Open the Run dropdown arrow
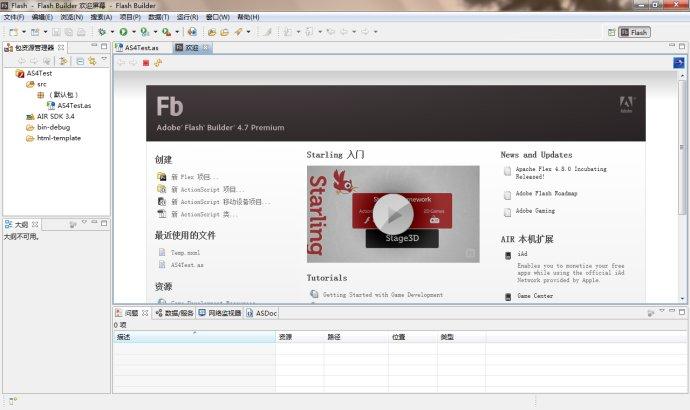The image size is (690, 410). [x=134, y=32]
